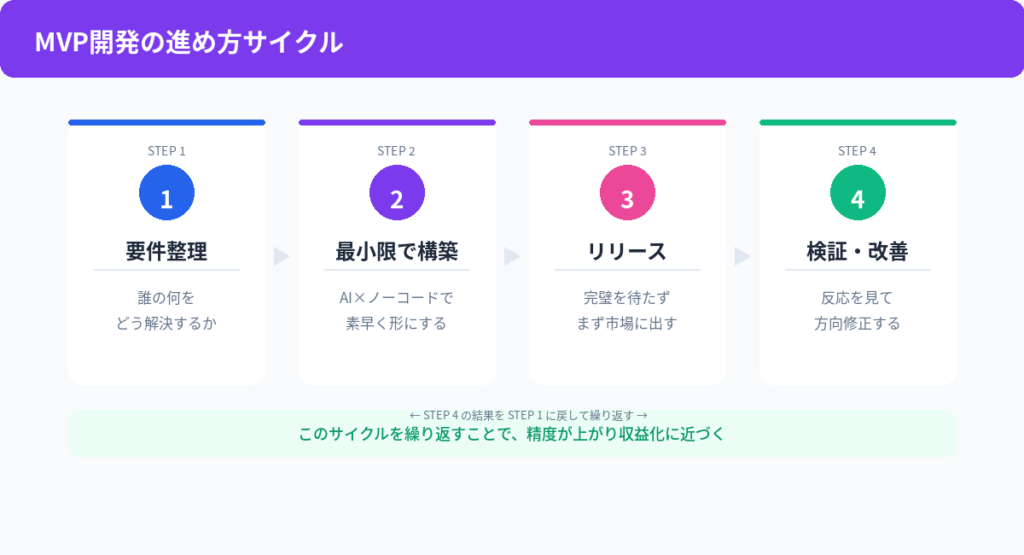Click the blue bar atop the STEP 1 card
Image resolution: width=1024 pixels, height=555 pixels.
click(x=167, y=123)
